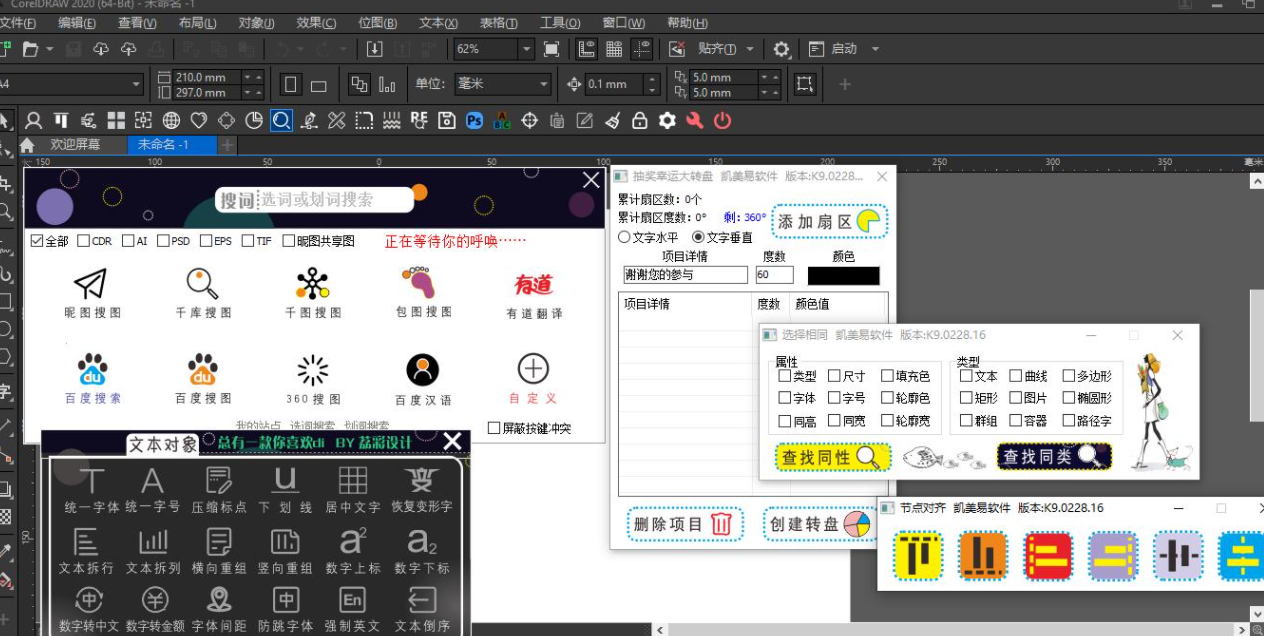Click the orange bottom-align icon in 节点对齐
Screen dimensions: 1264x636
(x=983, y=556)
